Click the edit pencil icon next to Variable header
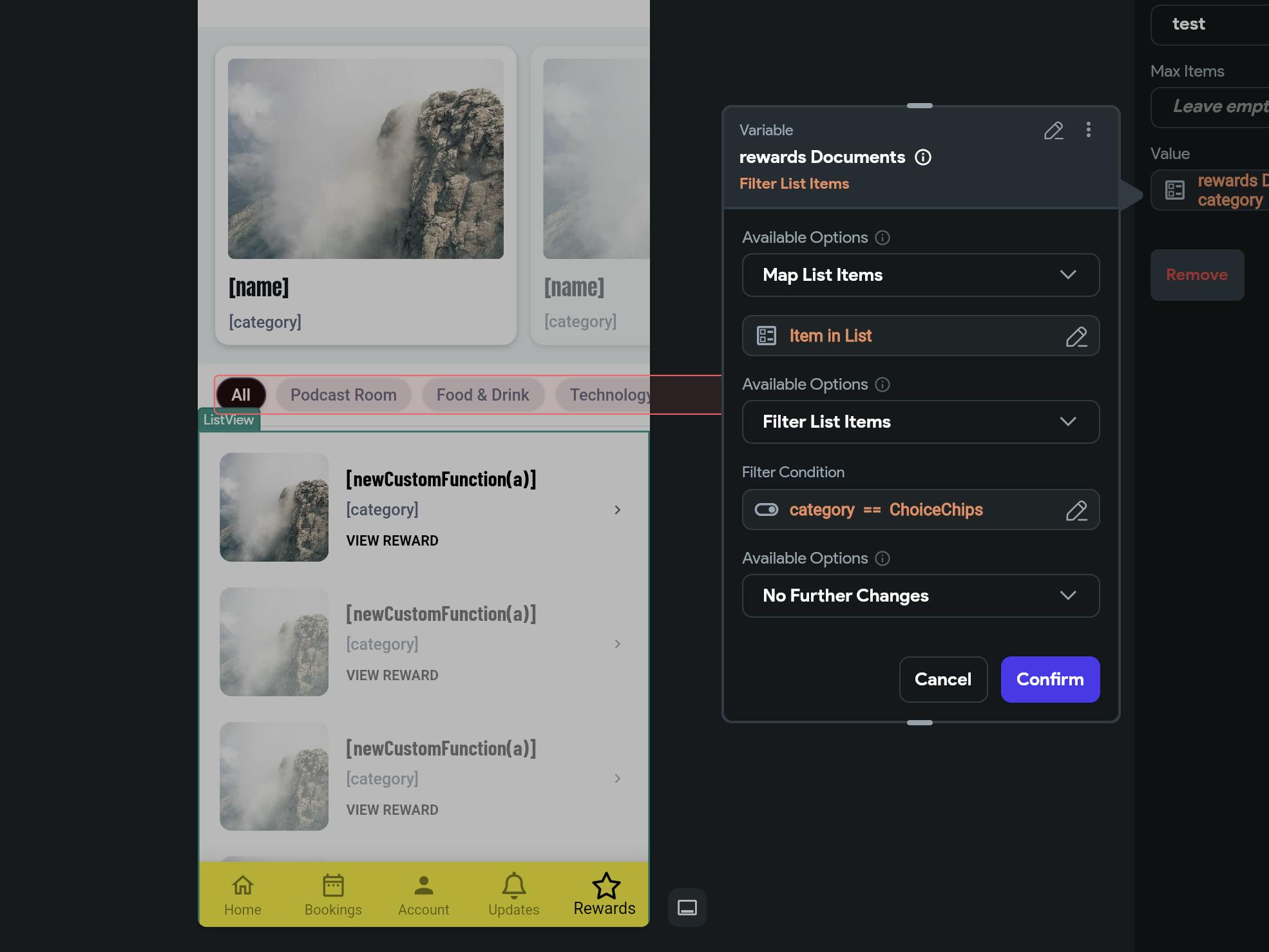The width and height of the screenshot is (1269, 952). pyautogui.click(x=1053, y=131)
